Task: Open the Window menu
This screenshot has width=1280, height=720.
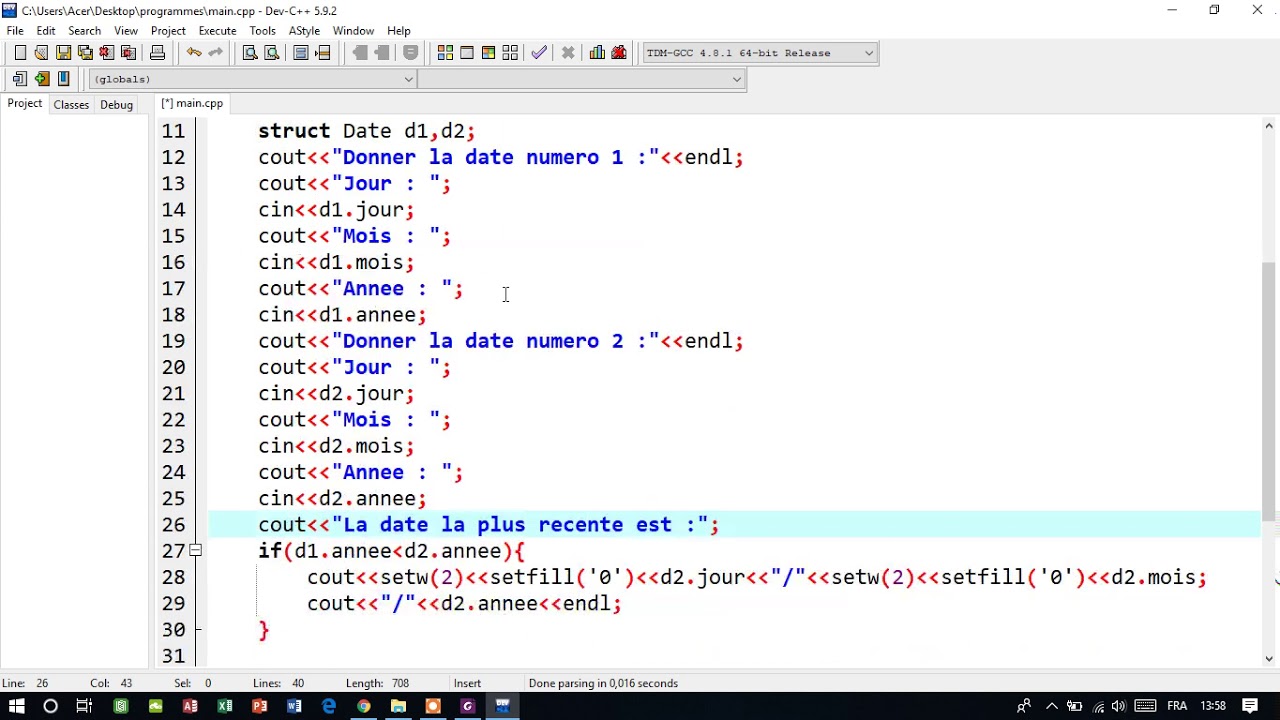Action: point(353,31)
